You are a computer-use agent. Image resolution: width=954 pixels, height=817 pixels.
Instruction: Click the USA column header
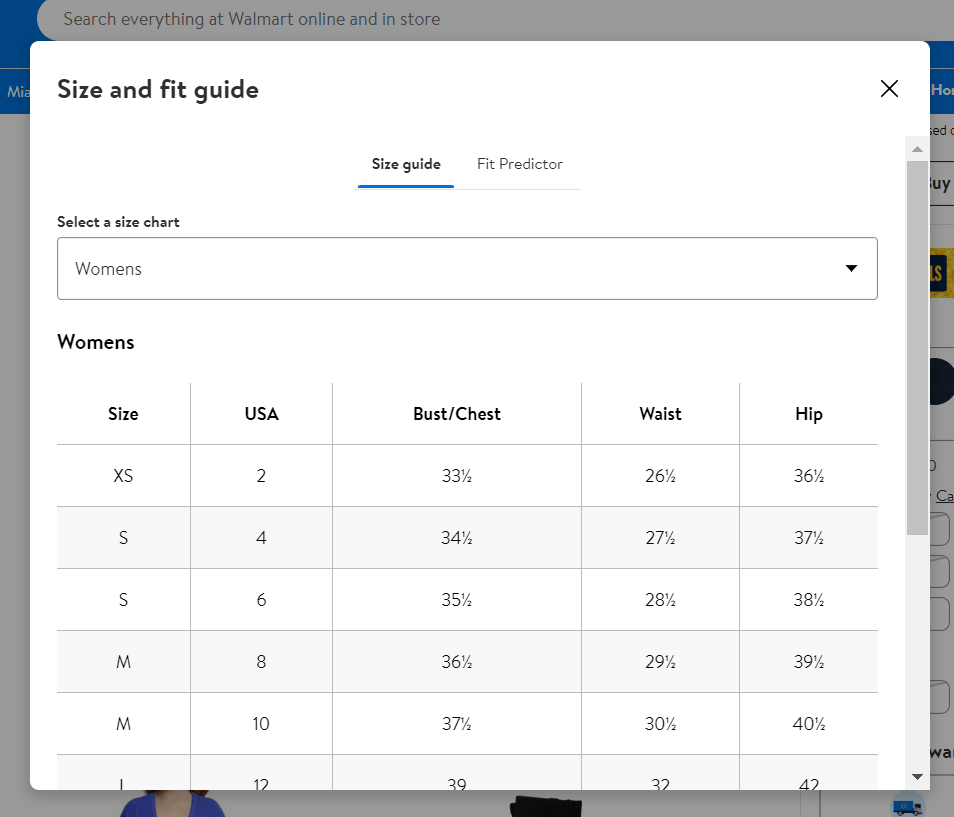coord(262,414)
